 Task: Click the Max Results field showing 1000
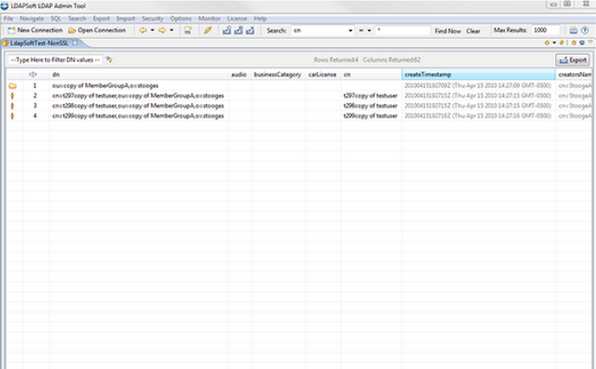pos(546,30)
